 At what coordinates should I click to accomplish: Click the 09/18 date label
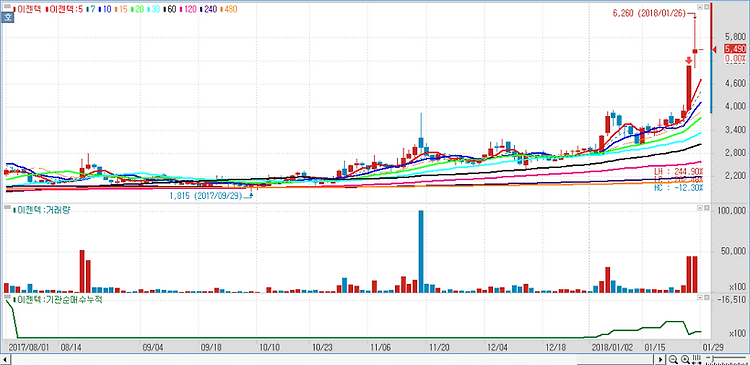tap(210, 346)
